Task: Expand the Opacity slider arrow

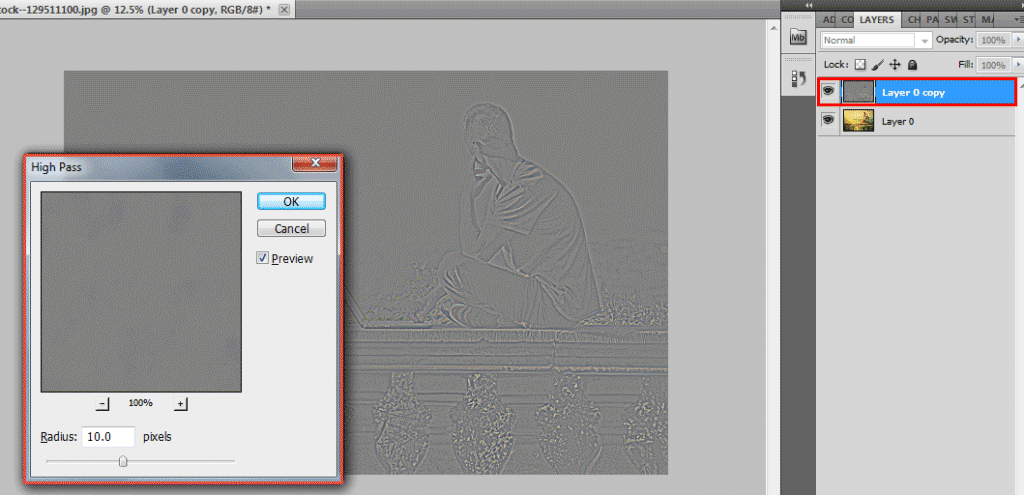Action: (1018, 40)
